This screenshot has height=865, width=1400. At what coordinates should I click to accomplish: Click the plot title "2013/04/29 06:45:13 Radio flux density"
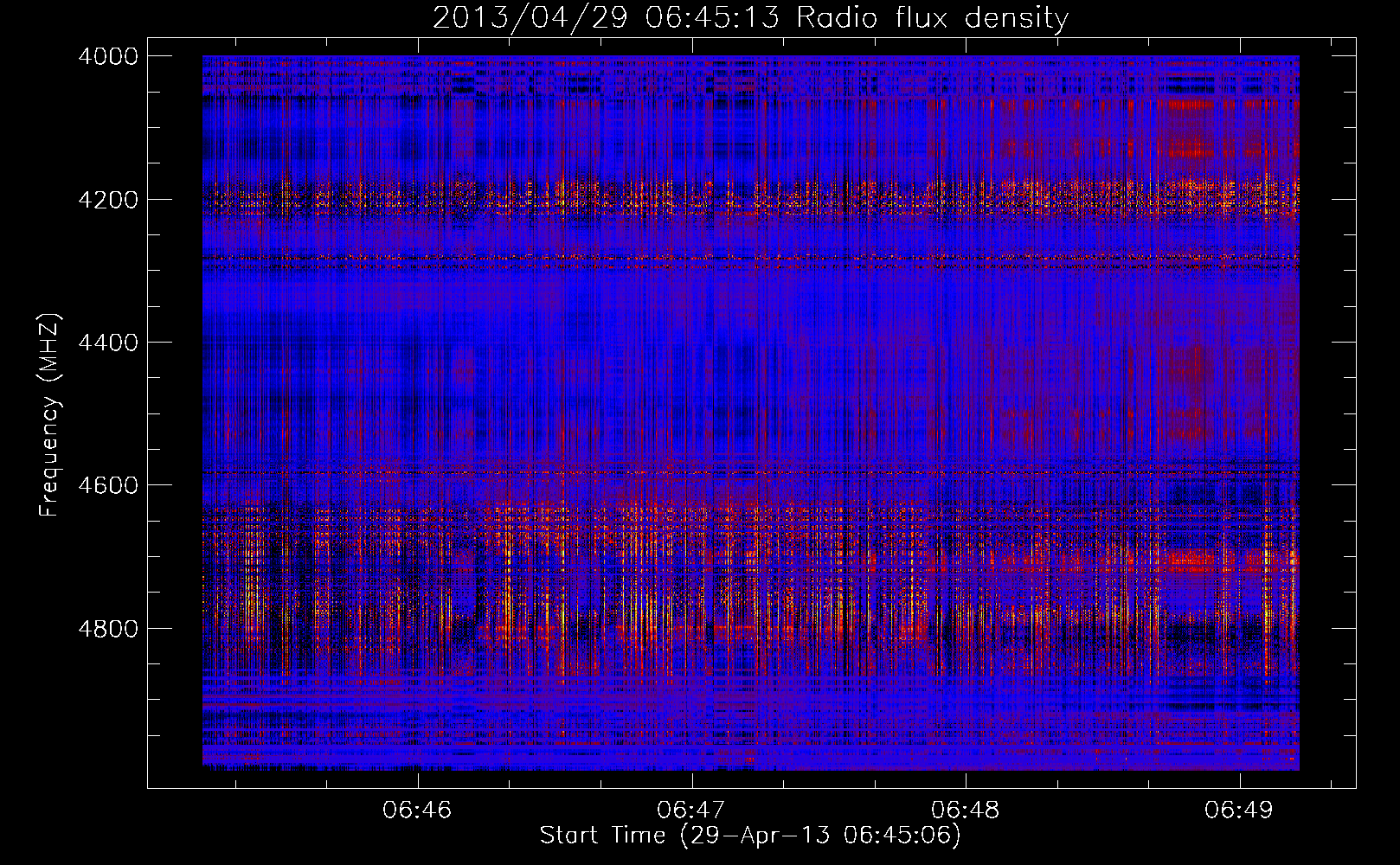(750, 17)
